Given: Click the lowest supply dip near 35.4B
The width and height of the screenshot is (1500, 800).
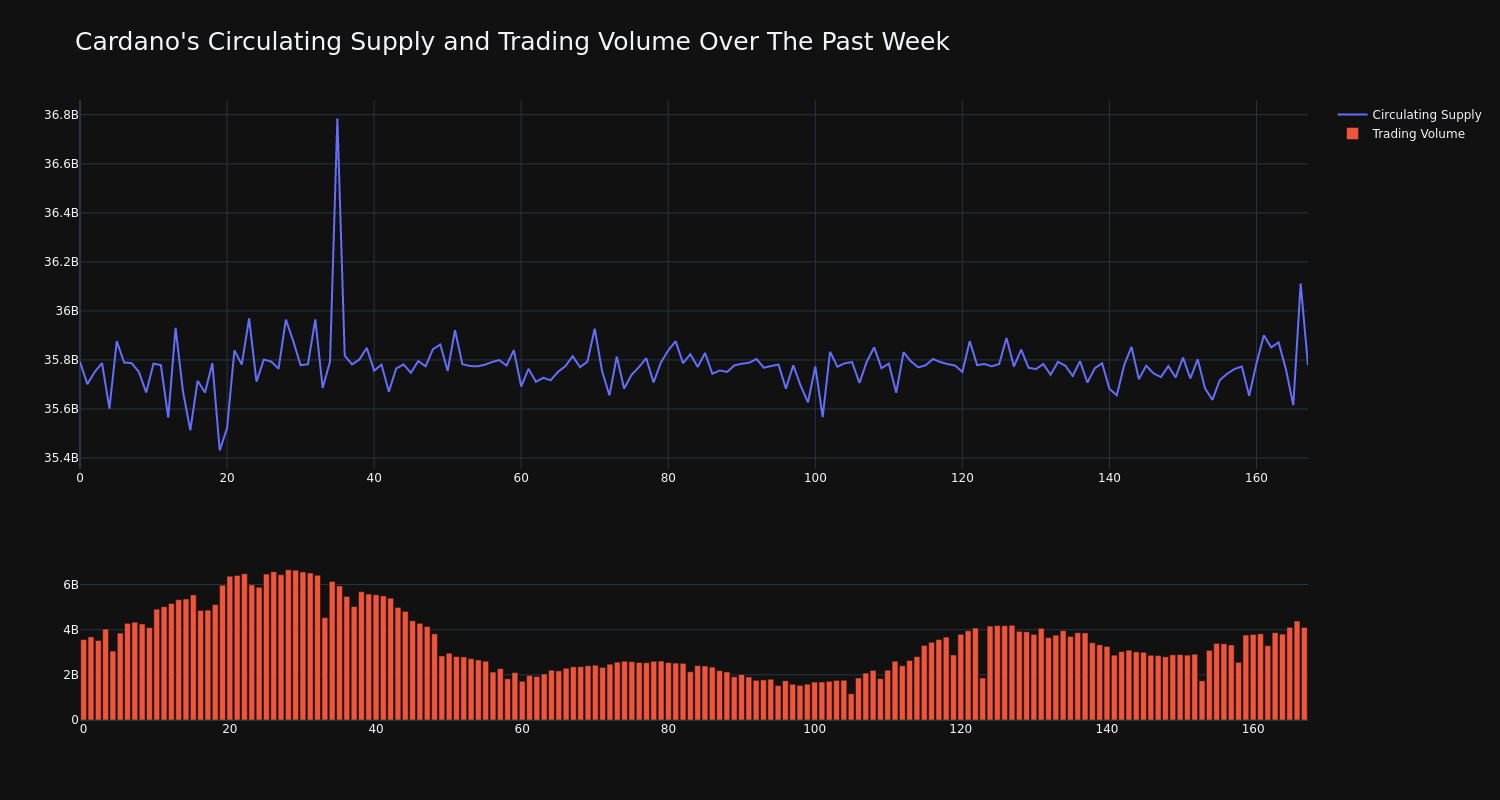Looking at the screenshot, I should pos(220,449).
